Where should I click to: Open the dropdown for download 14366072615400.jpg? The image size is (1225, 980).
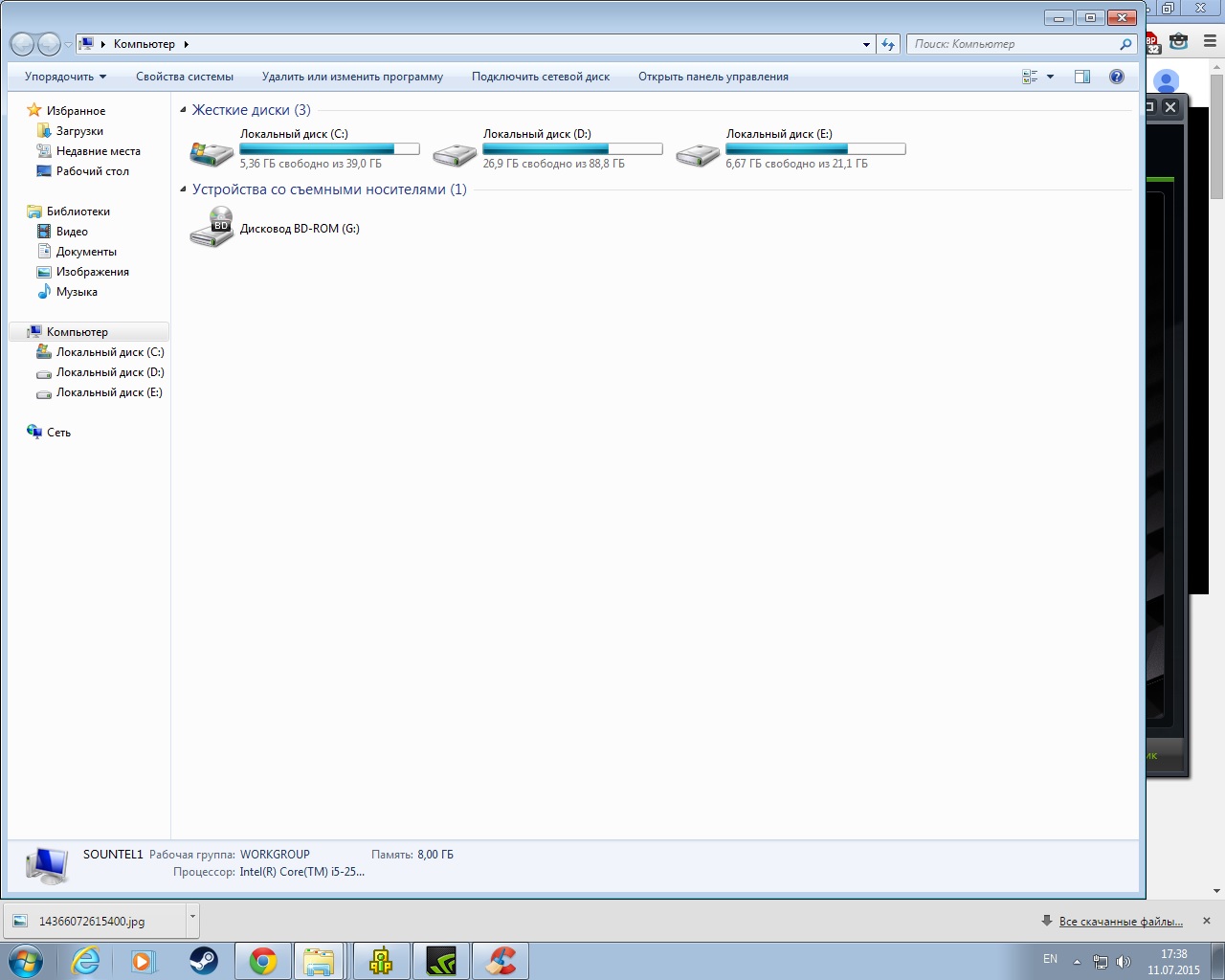[192, 920]
